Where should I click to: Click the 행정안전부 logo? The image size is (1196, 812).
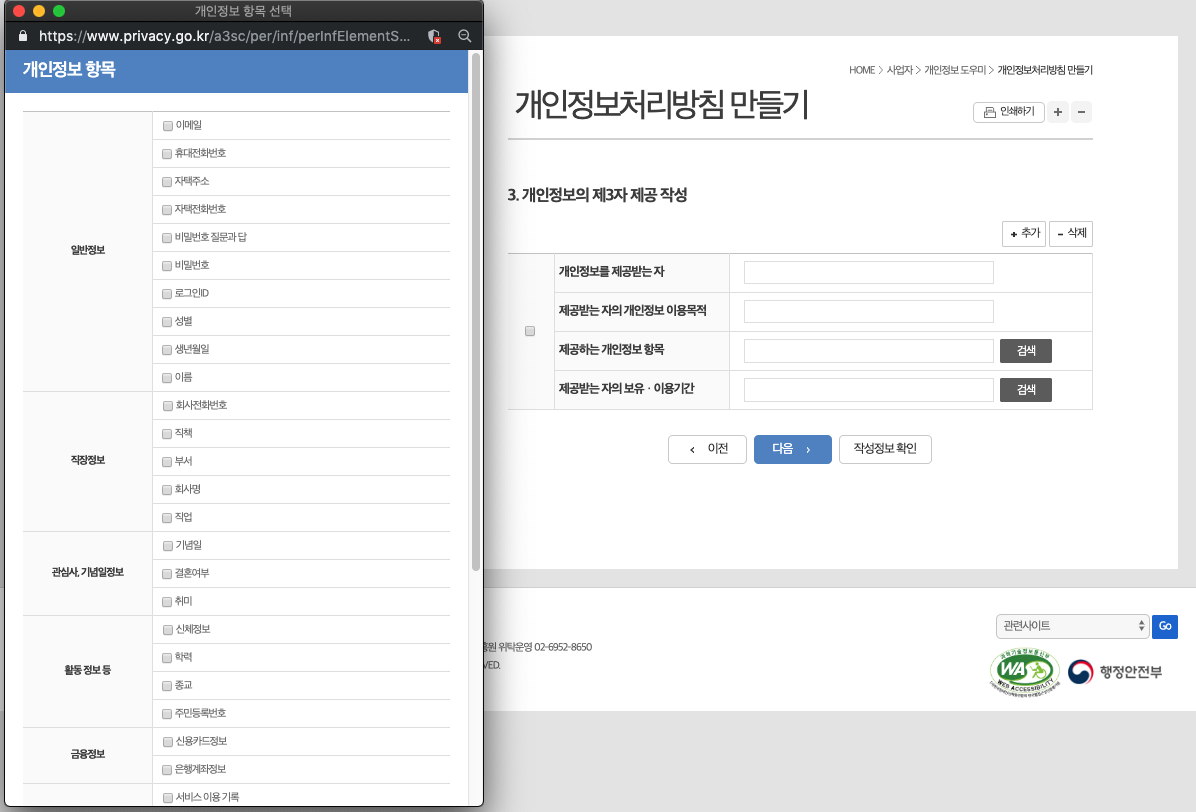1114,672
